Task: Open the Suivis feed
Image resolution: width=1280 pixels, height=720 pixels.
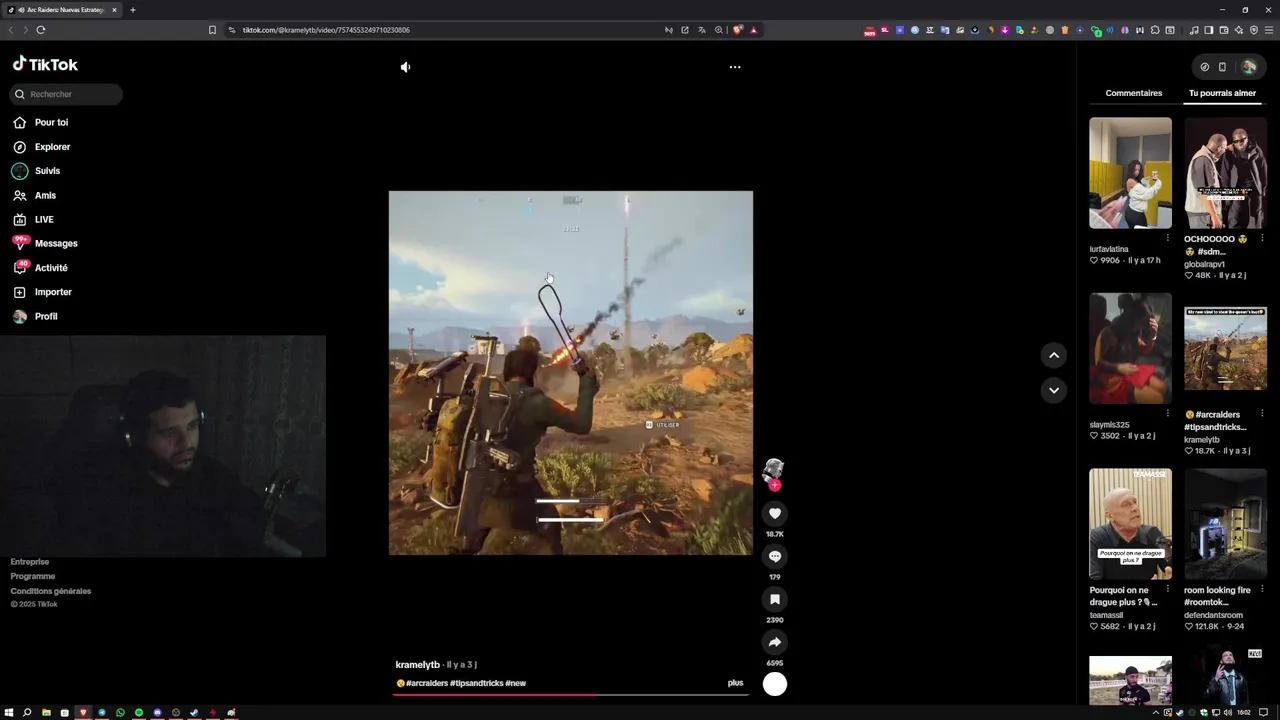Action: pyautogui.click(x=36, y=171)
